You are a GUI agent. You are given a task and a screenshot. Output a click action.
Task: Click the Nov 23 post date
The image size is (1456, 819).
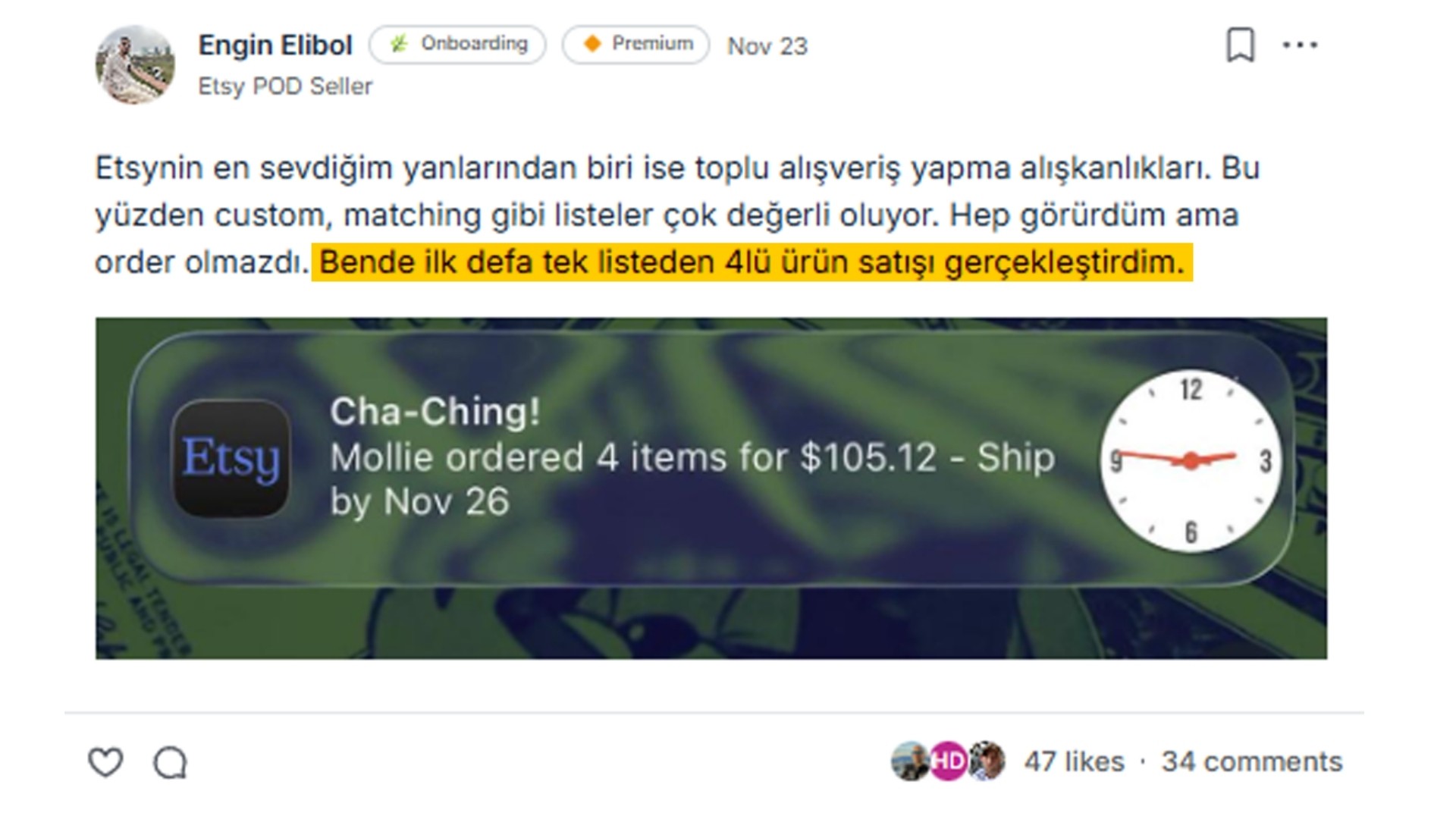(767, 46)
